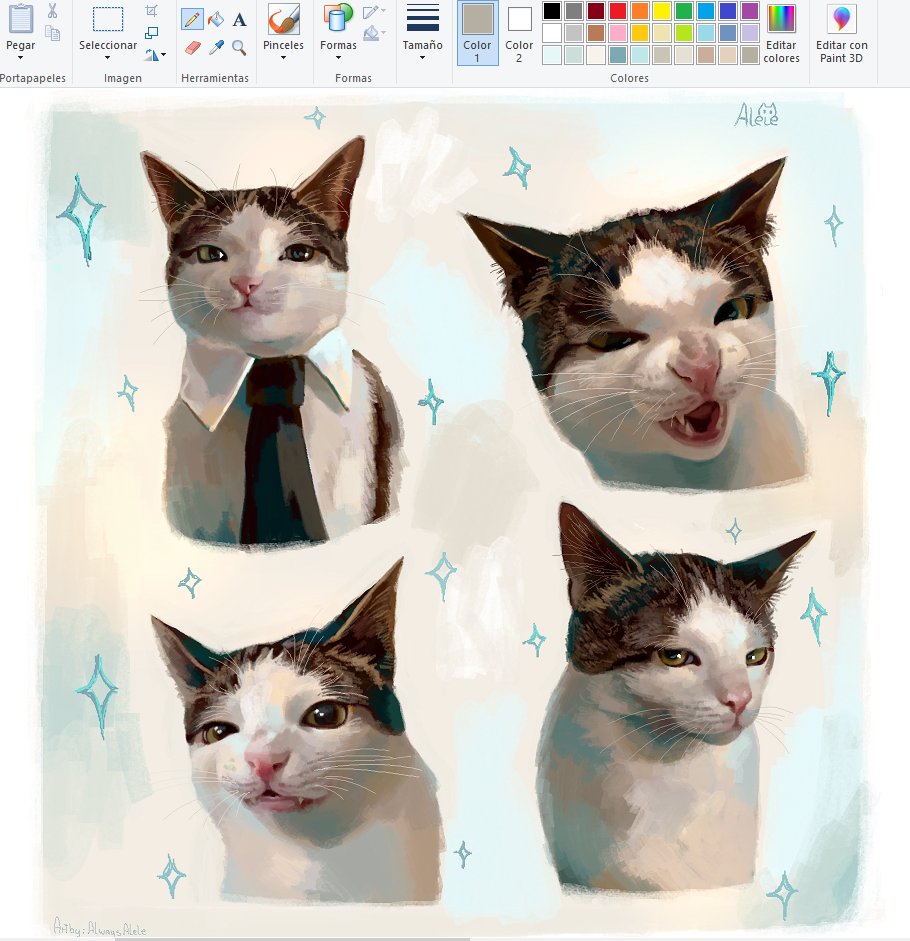The image size is (910, 941).
Task: Click the Resize icon in Imagen group
Action: point(152,32)
